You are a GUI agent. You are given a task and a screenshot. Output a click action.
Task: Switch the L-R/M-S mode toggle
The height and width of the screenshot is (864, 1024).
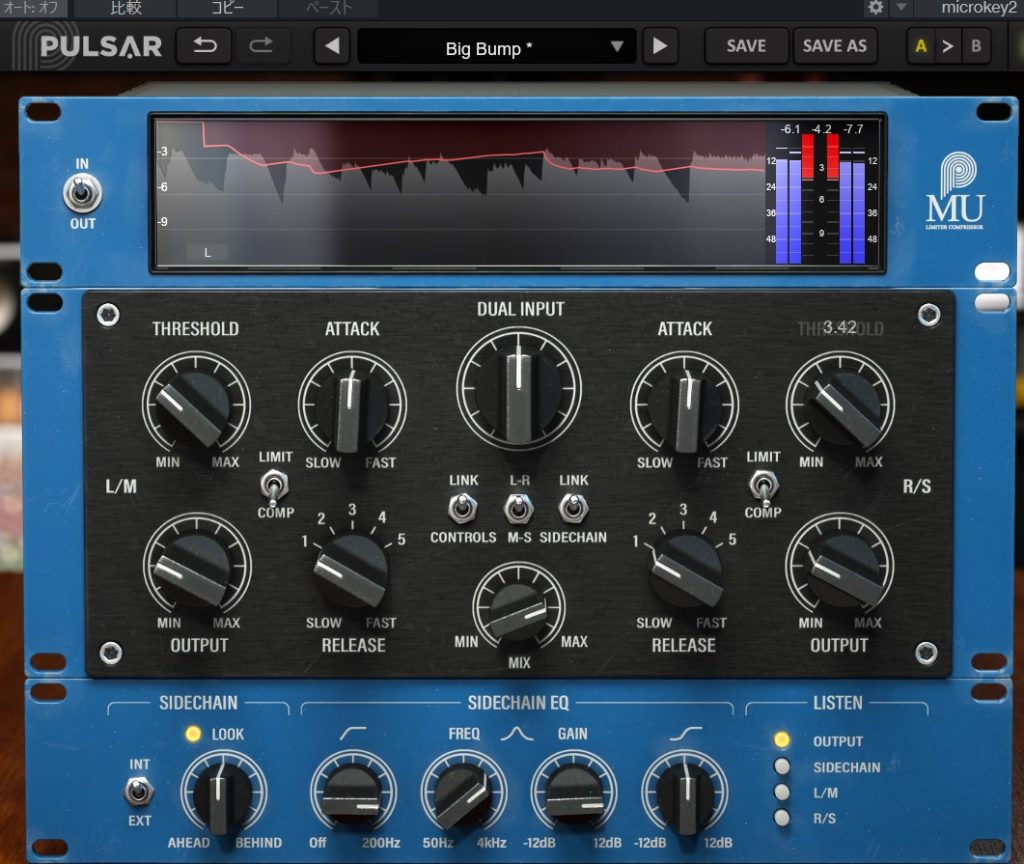tap(517, 510)
